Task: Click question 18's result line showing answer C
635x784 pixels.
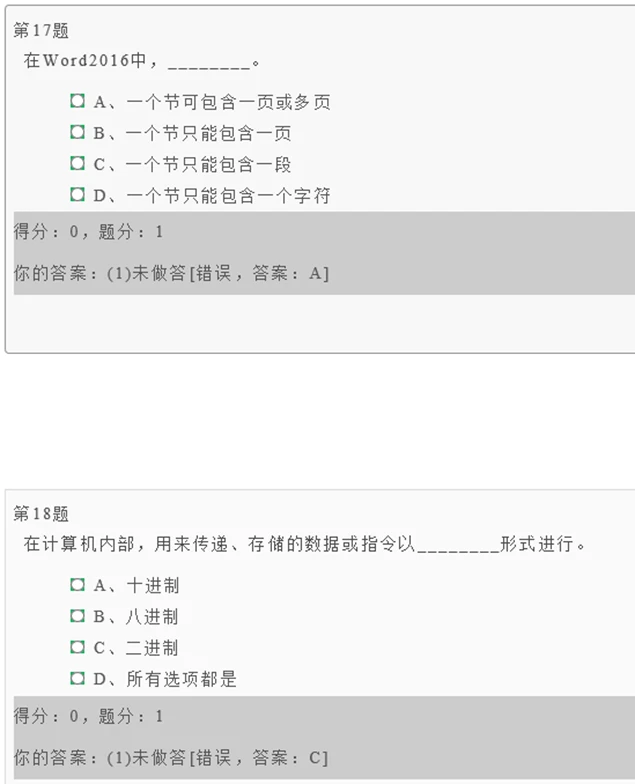Action: coord(171,757)
